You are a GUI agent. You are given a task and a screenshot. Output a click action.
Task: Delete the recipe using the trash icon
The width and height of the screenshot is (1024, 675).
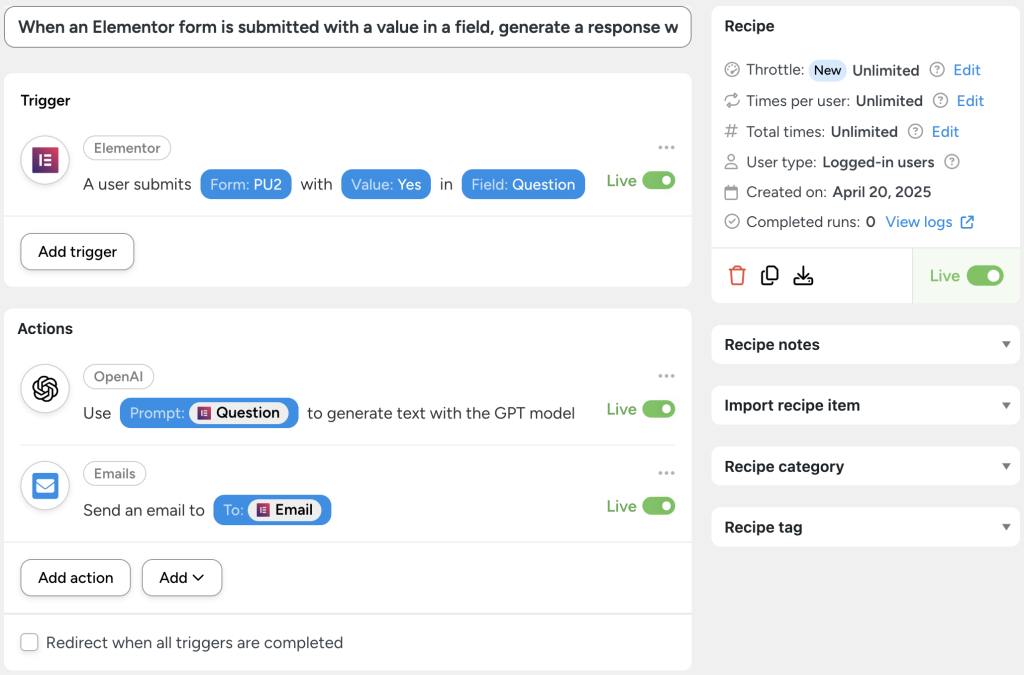[x=737, y=275]
